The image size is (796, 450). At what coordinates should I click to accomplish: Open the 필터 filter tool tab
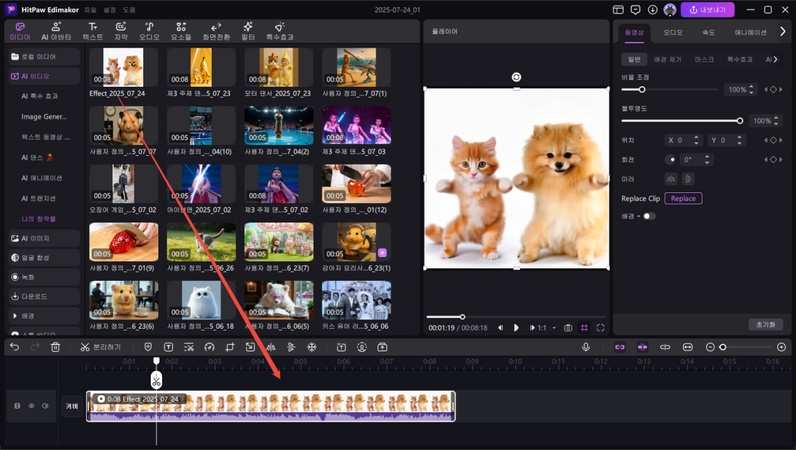click(248, 31)
